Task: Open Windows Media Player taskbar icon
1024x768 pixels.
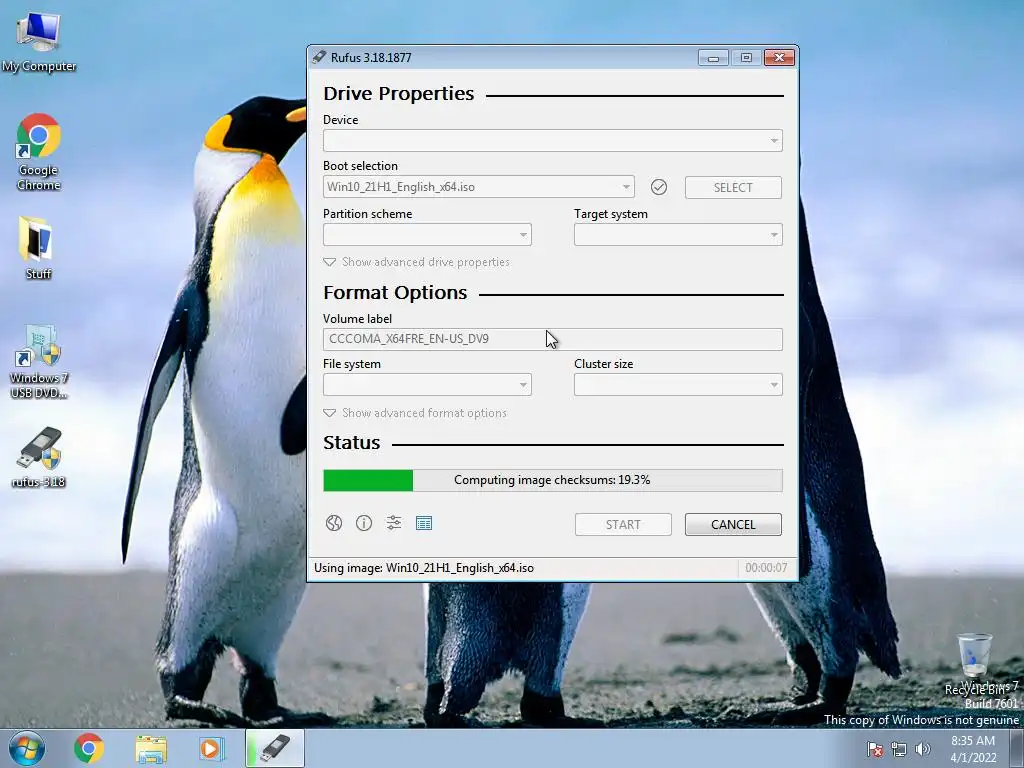Action: point(210,748)
